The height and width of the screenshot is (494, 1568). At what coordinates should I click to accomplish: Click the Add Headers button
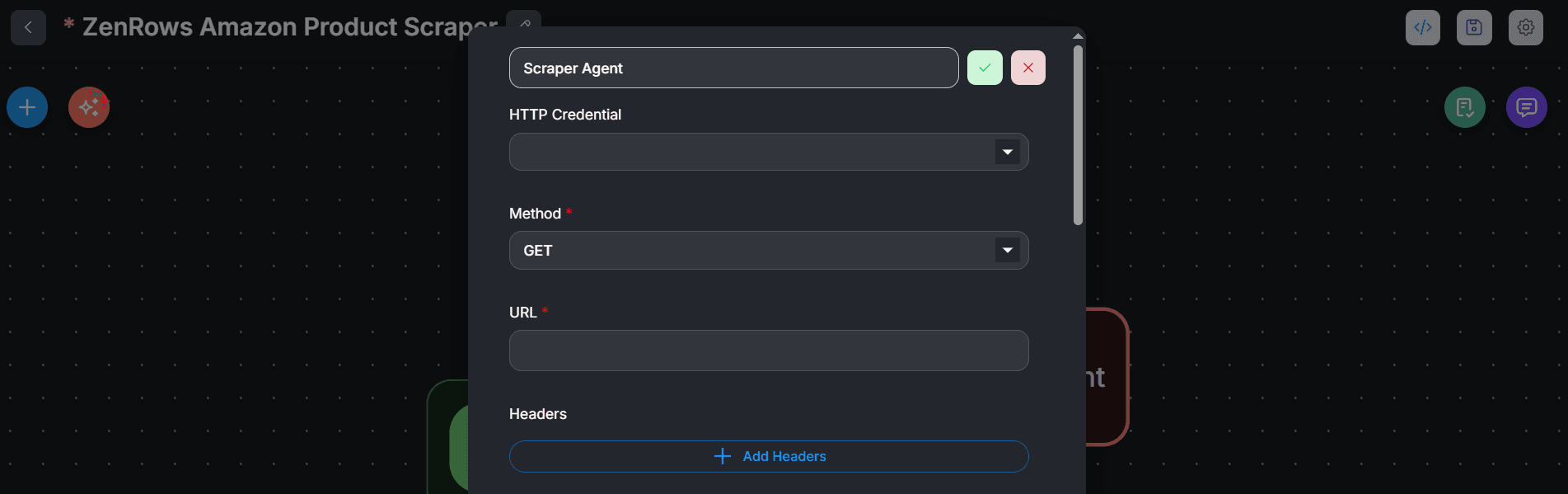769,456
